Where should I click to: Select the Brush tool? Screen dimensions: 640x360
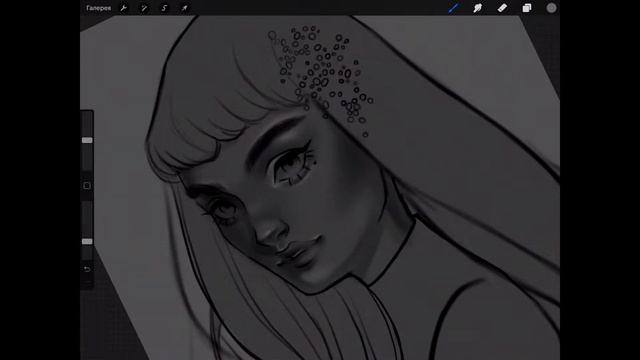tap(453, 8)
